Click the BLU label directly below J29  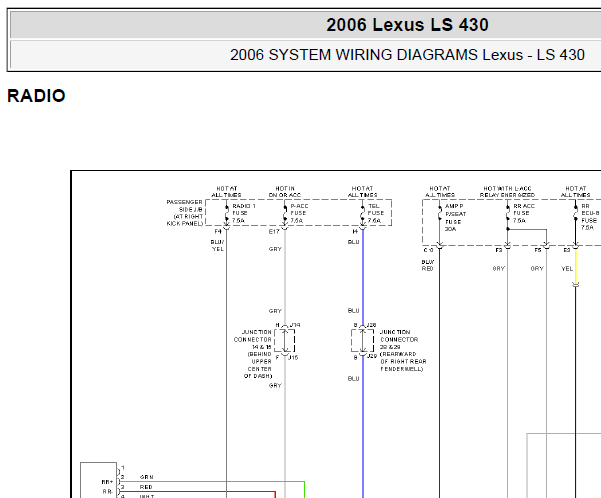tap(353, 379)
